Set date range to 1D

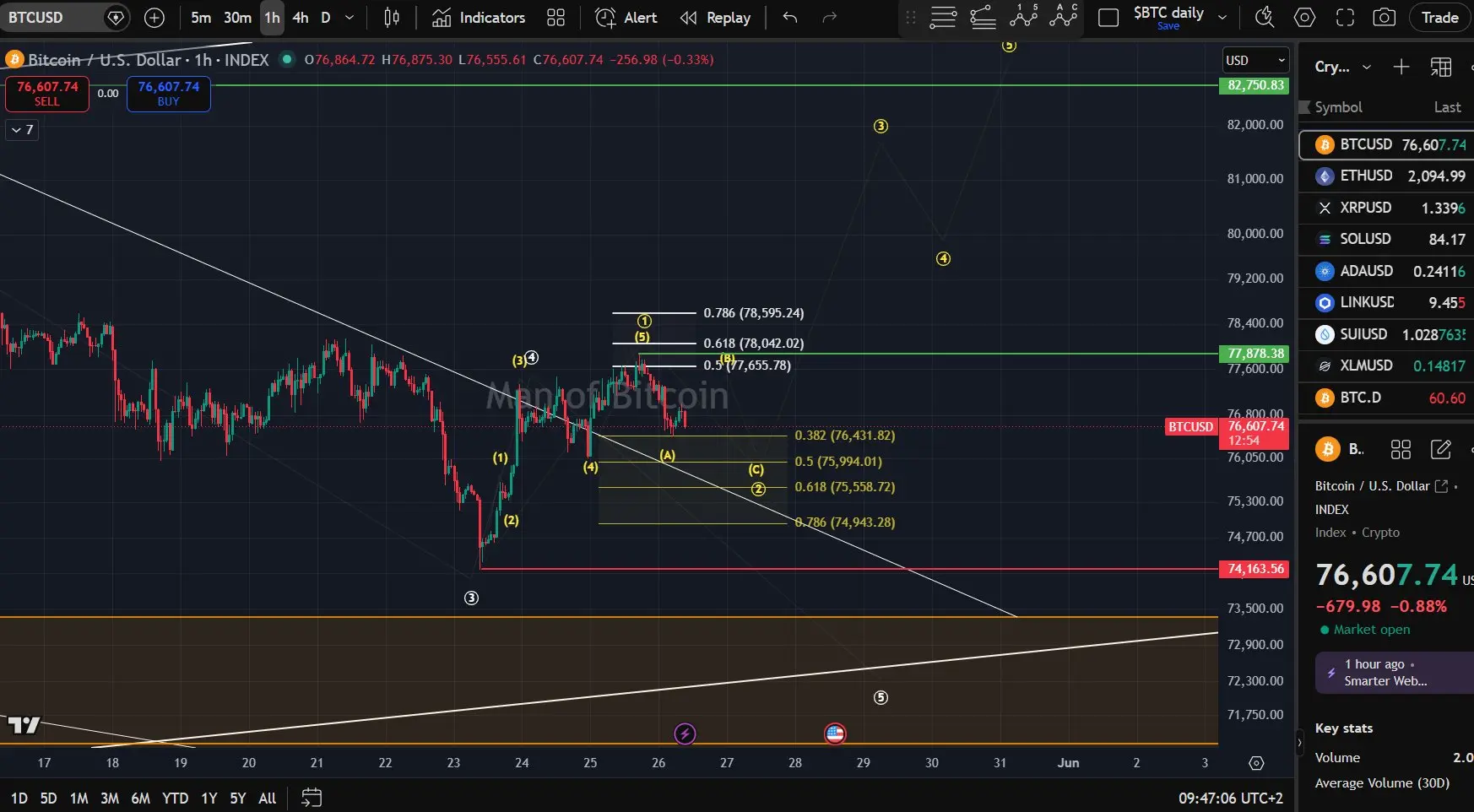pos(19,798)
